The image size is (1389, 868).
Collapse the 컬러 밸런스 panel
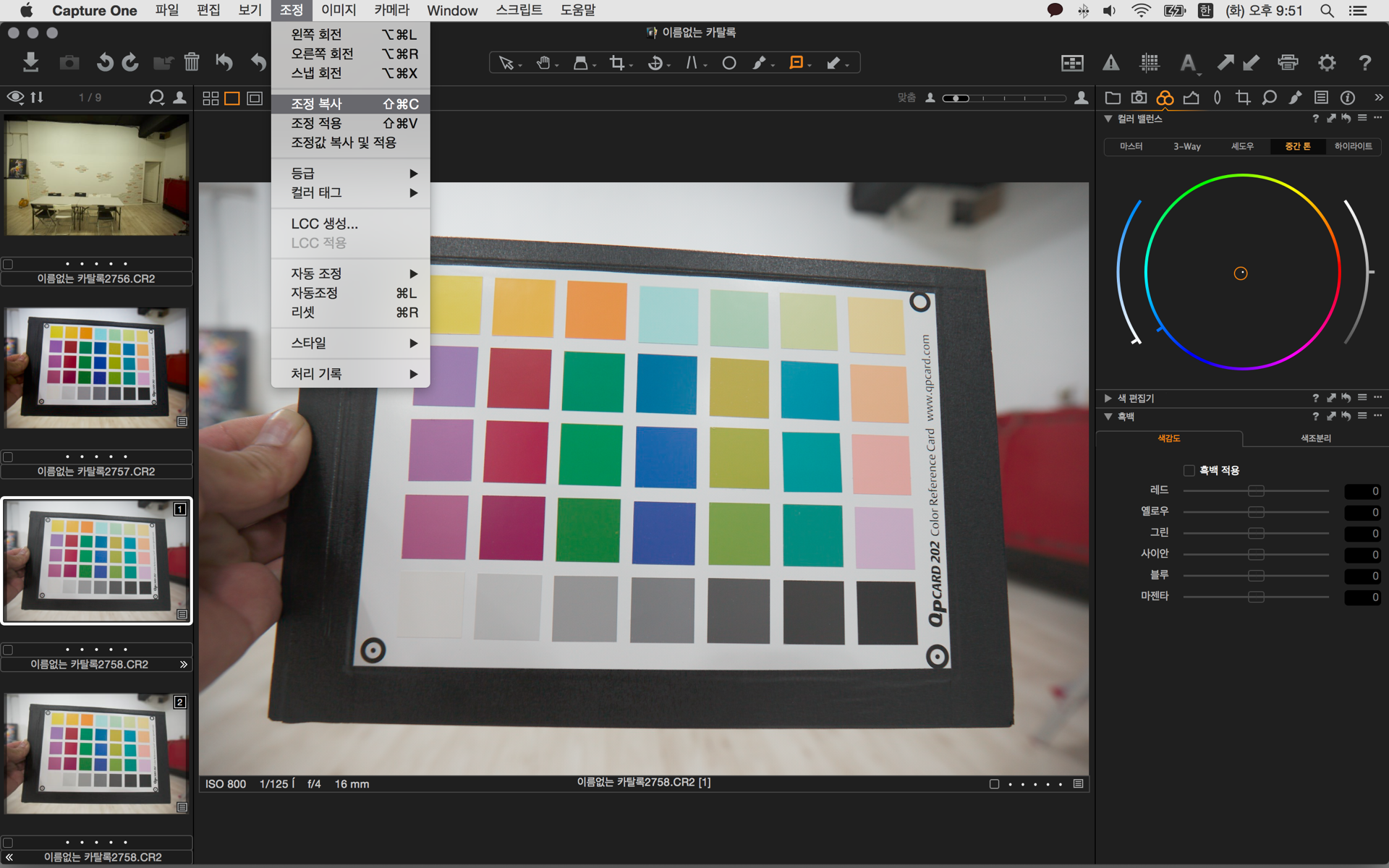tap(1108, 119)
